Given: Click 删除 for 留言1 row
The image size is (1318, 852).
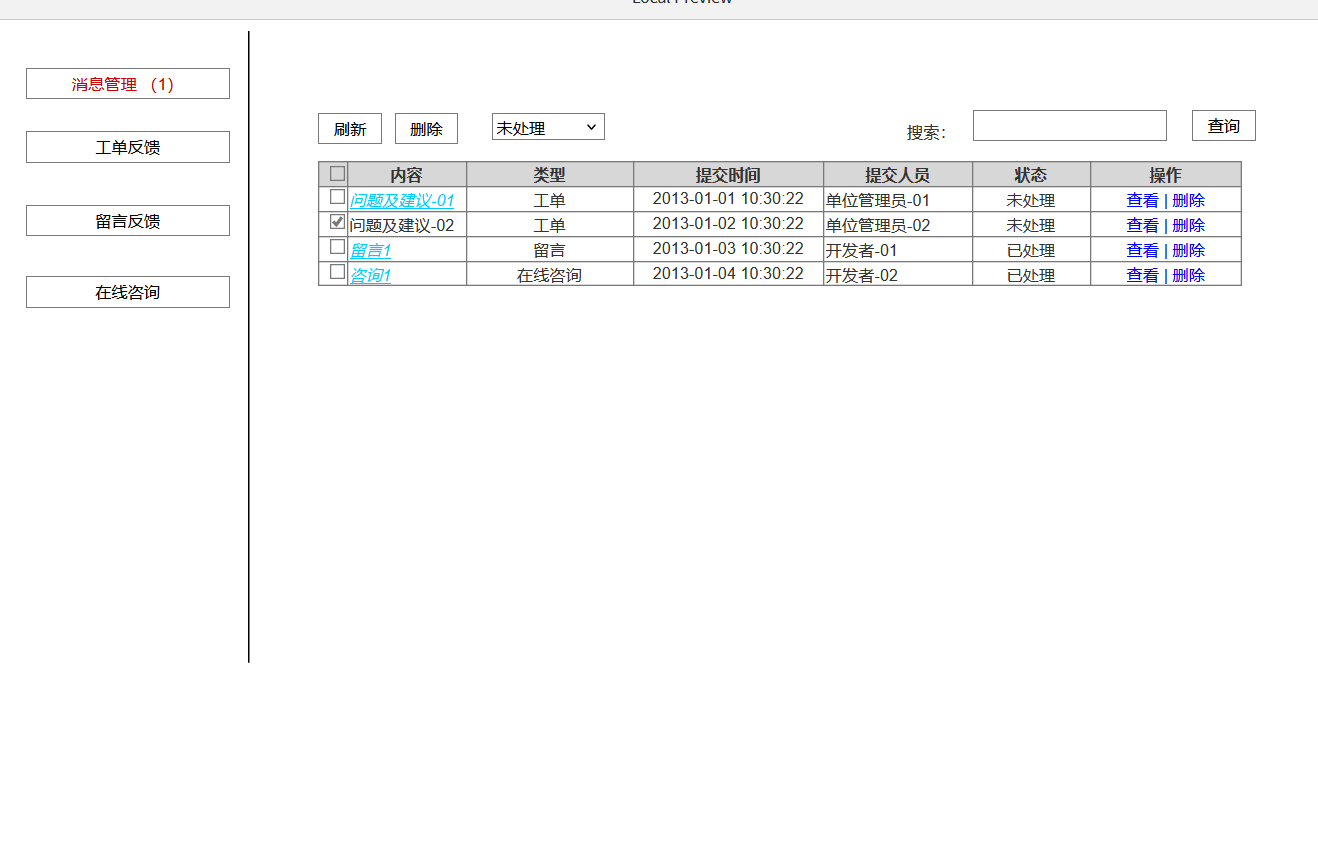Looking at the screenshot, I should coord(1188,250).
